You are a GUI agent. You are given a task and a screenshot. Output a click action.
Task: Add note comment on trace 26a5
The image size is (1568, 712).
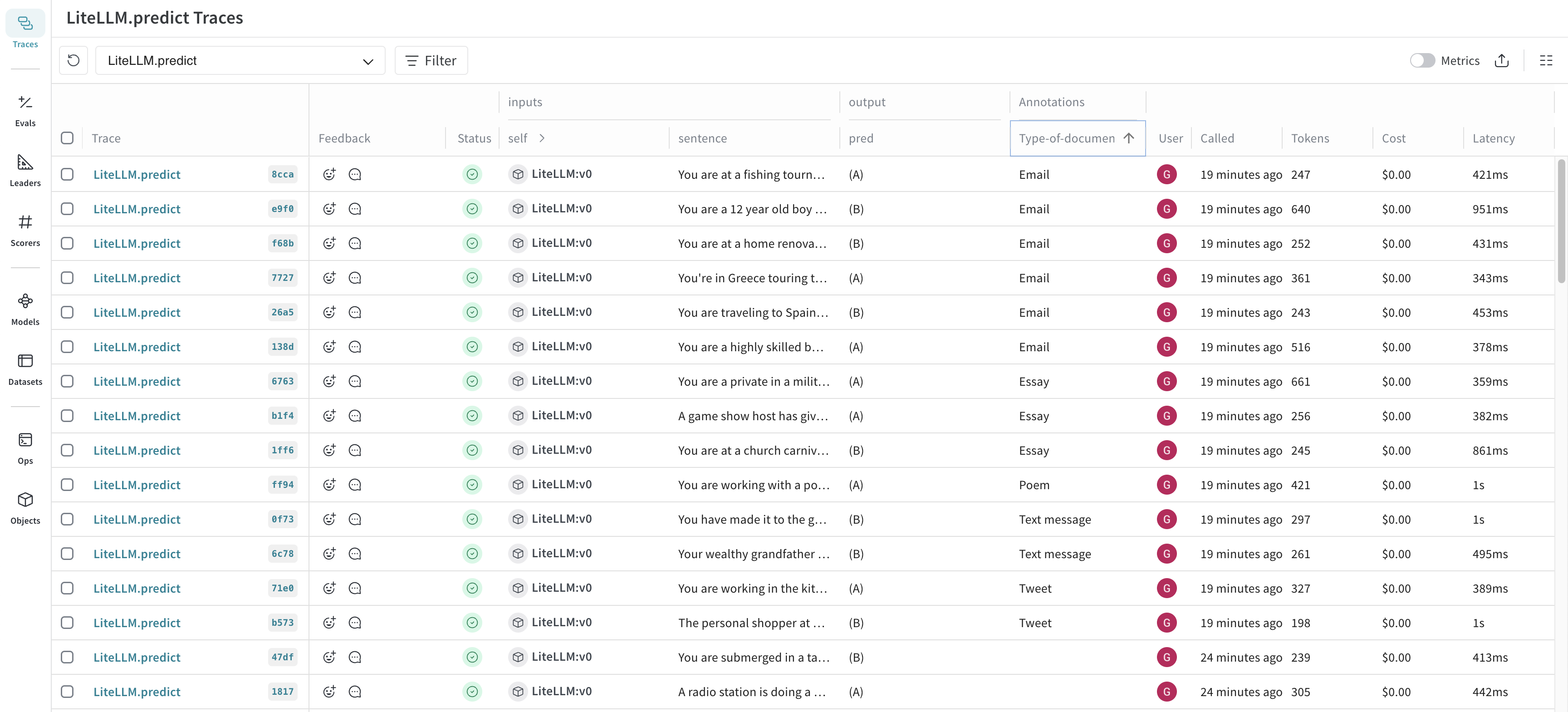pyautogui.click(x=355, y=313)
